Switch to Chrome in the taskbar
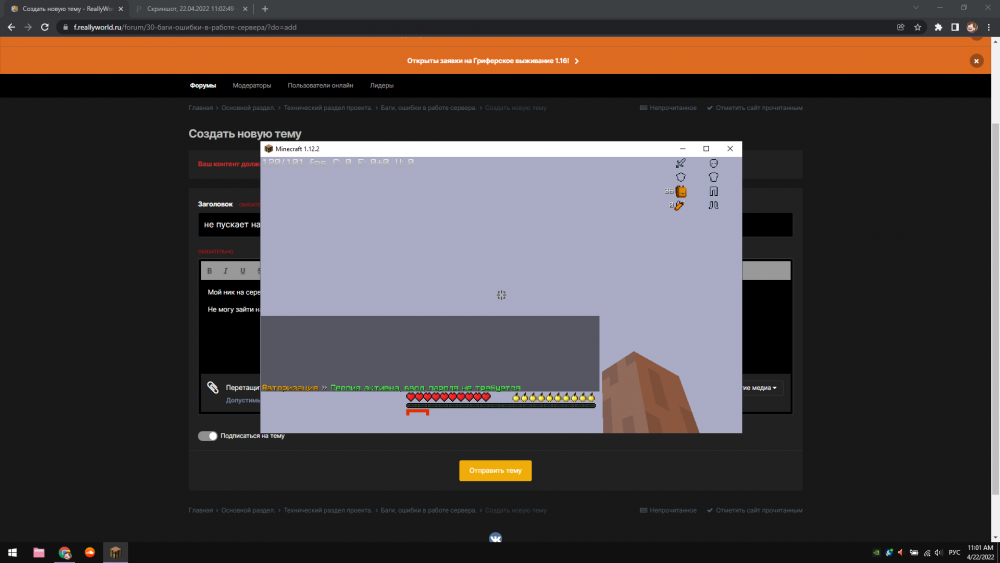The width and height of the screenshot is (1000, 563). point(64,552)
